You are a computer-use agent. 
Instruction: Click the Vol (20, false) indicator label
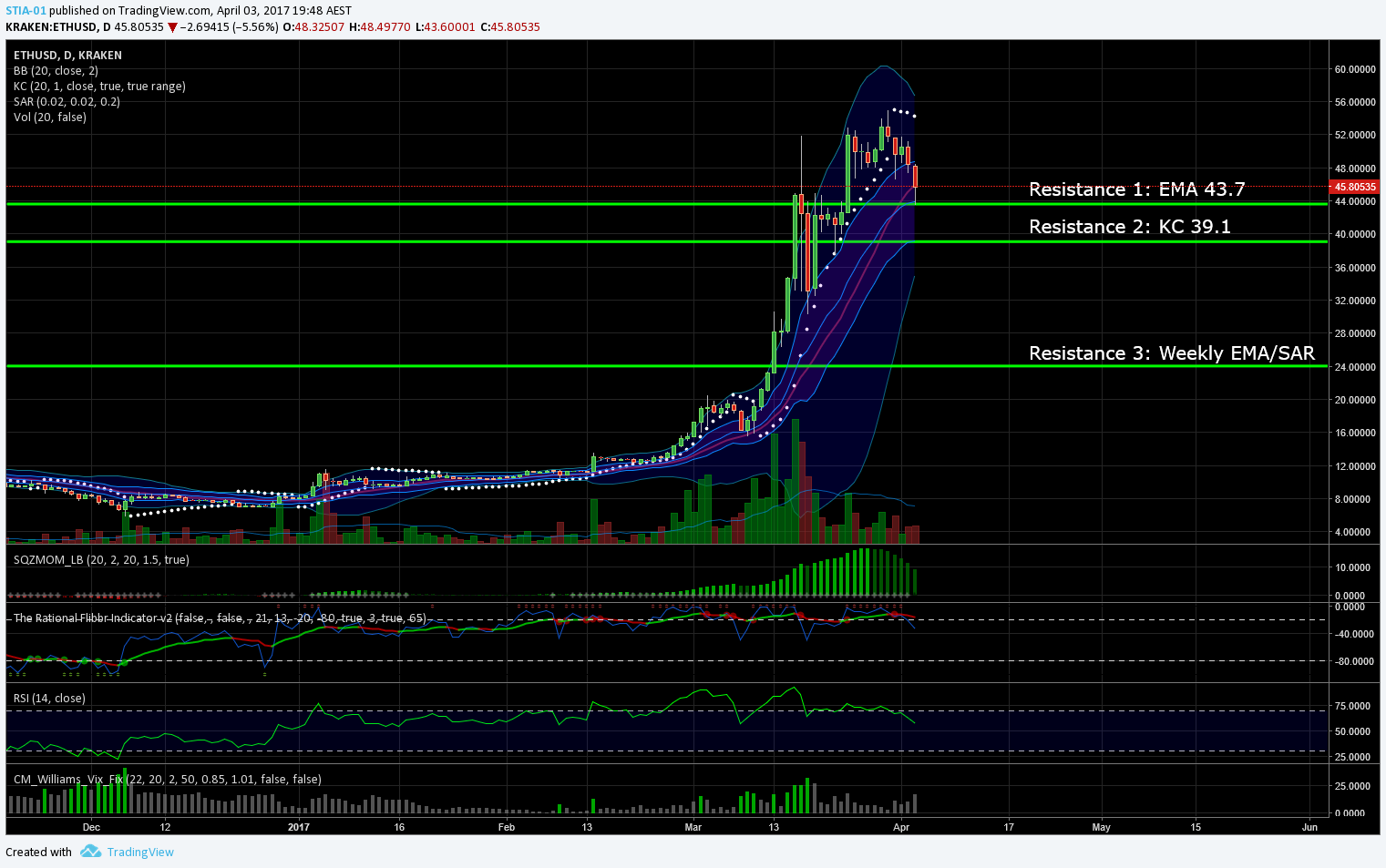point(50,117)
